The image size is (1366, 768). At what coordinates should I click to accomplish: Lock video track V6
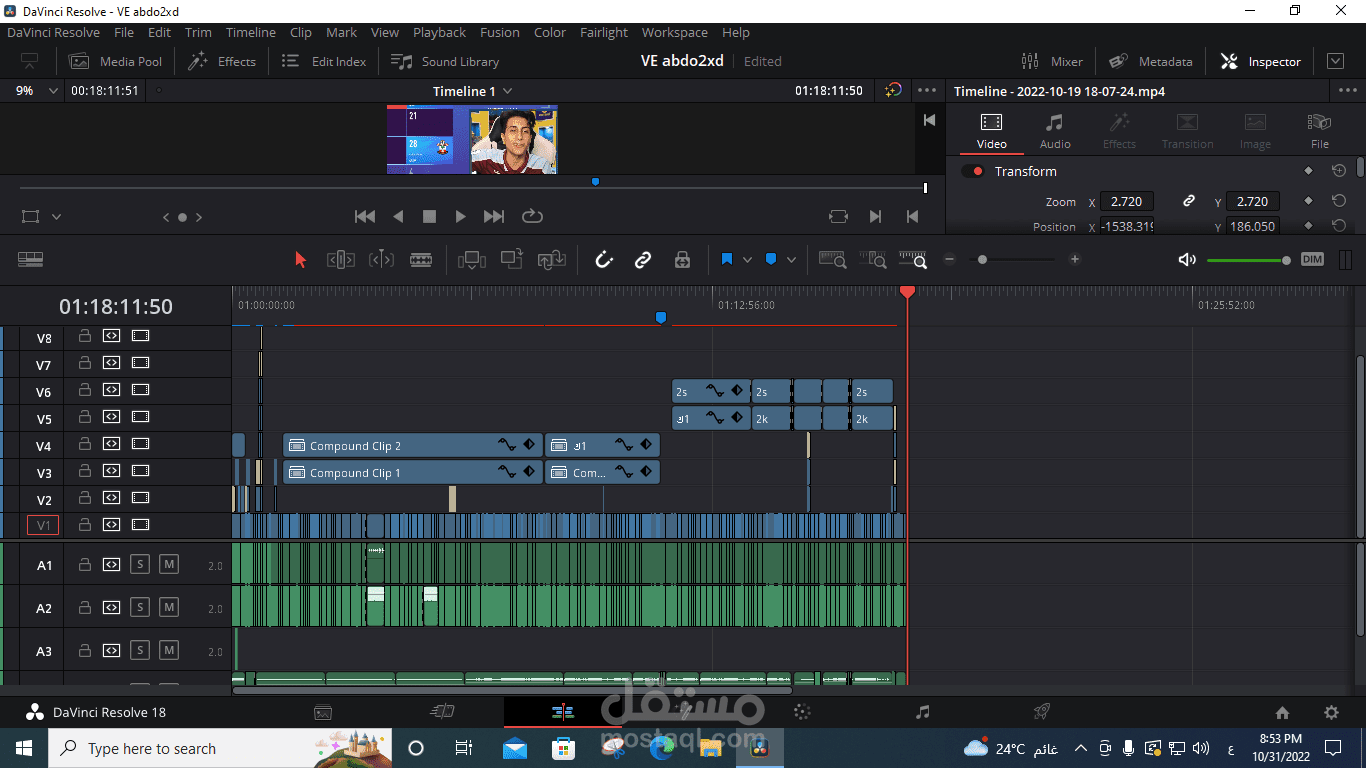(85, 390)
